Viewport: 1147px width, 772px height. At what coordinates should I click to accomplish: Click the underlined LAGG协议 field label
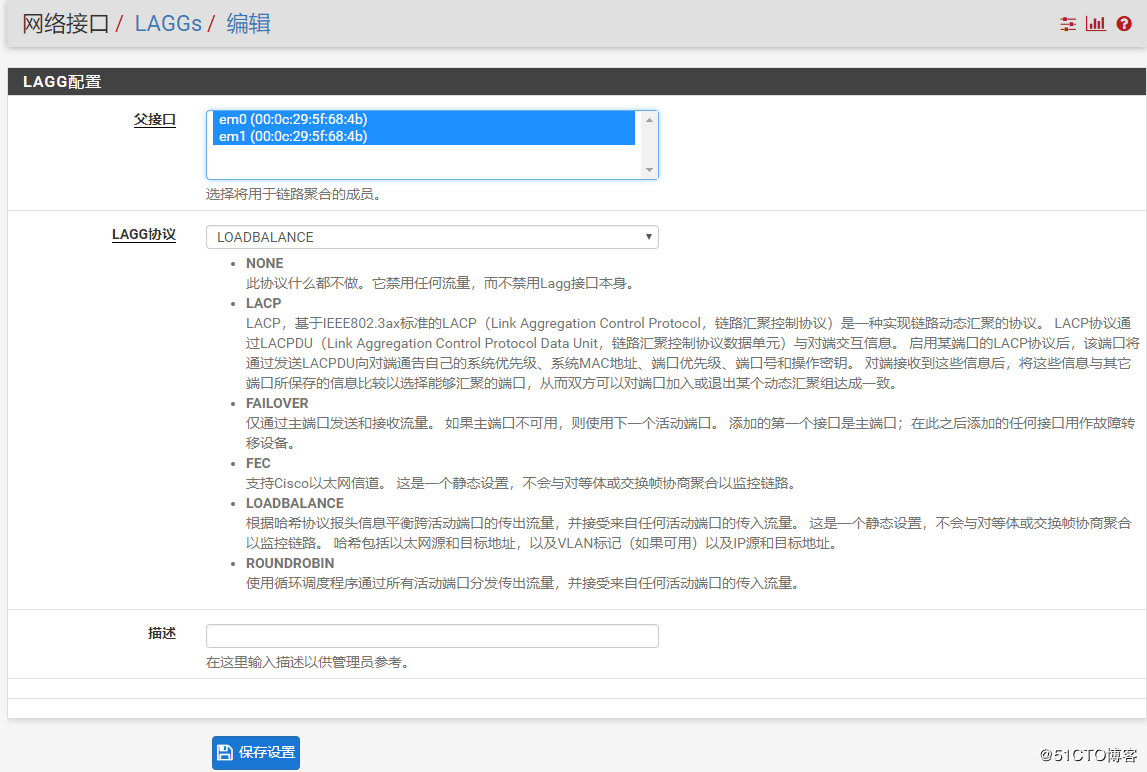143,235
